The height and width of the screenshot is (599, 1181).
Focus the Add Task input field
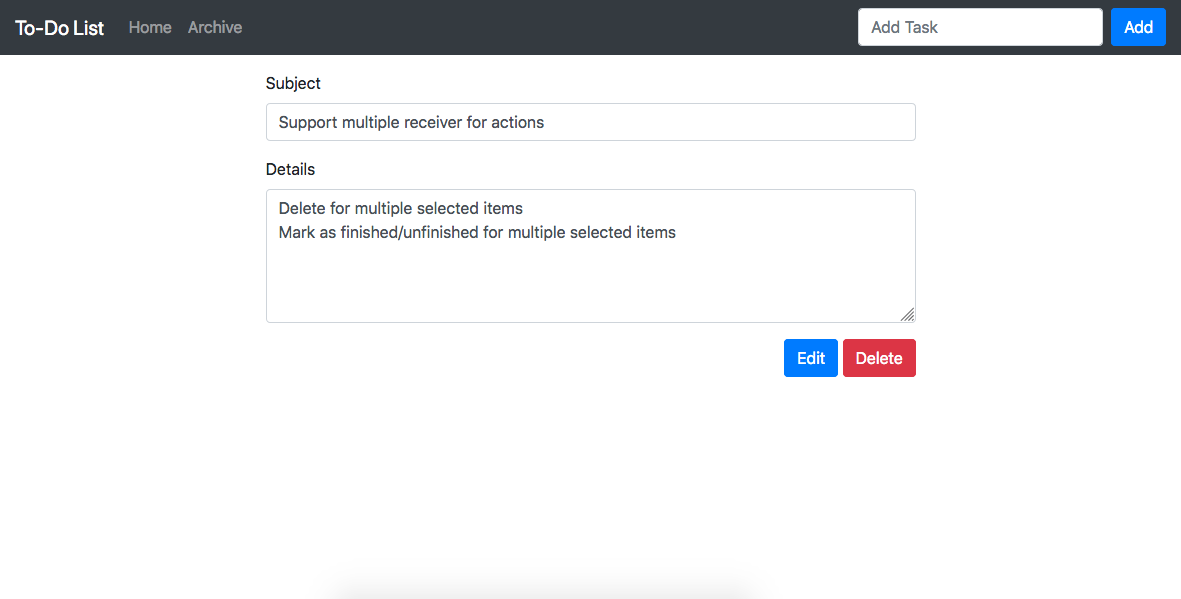coord(980,27)
